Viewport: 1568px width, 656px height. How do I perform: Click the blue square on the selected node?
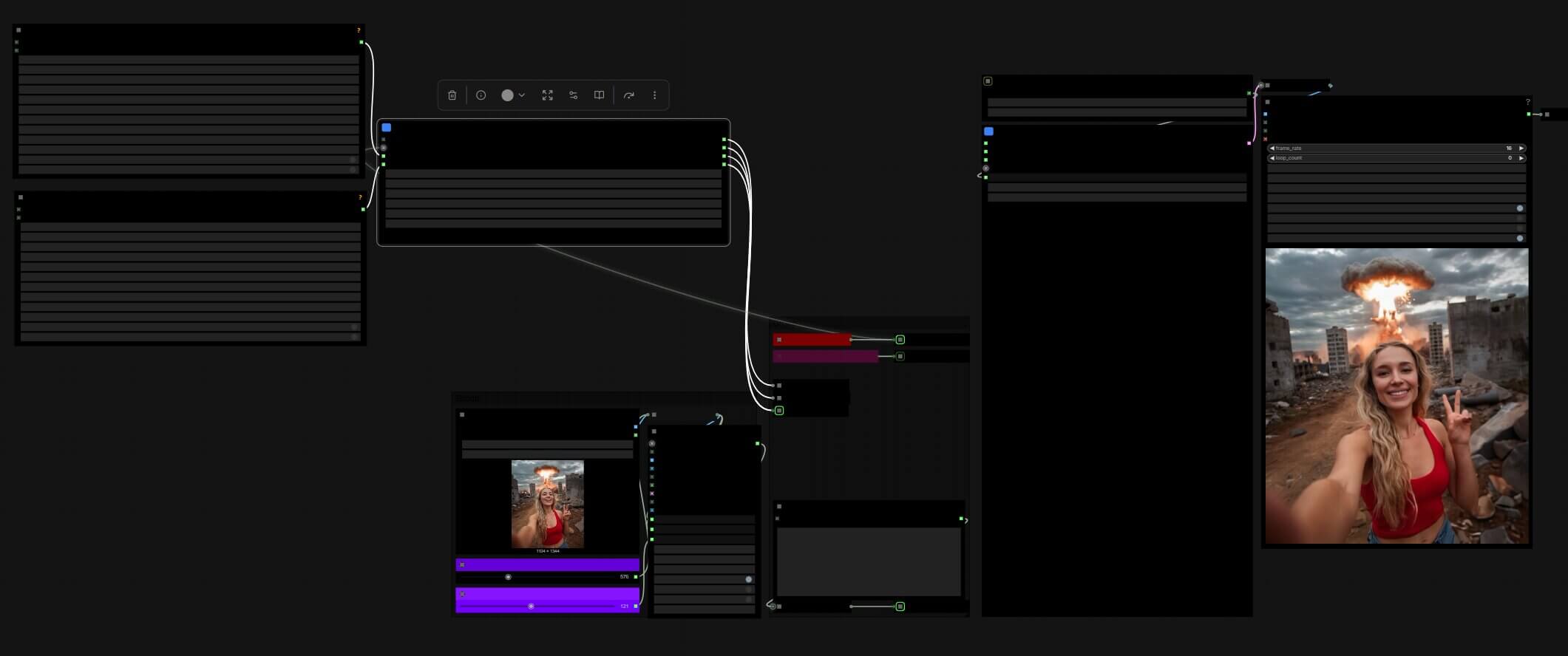[x=386, y=128]
